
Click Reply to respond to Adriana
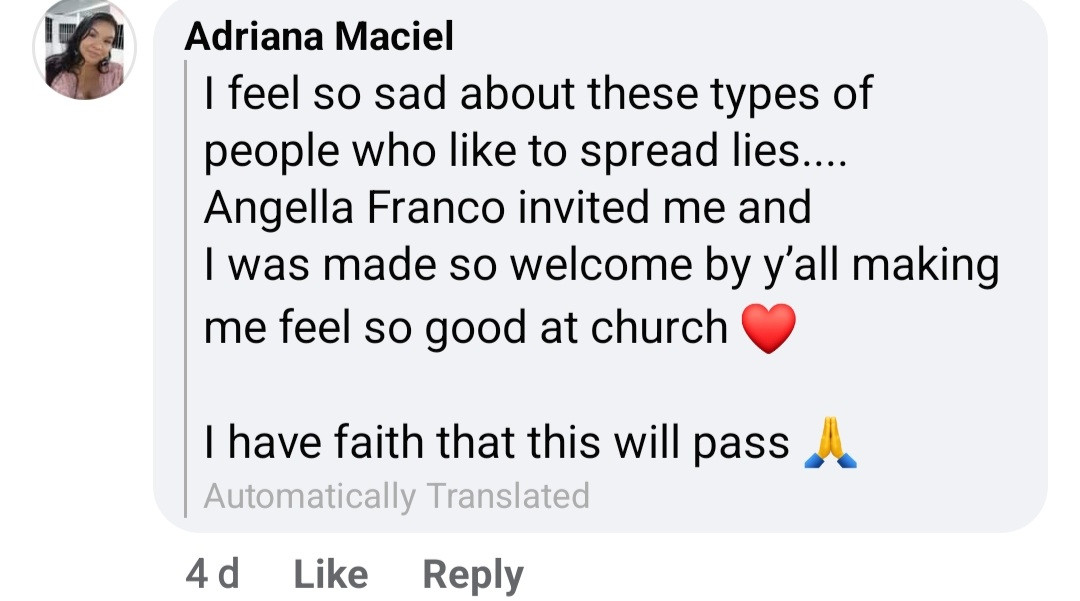click(x=472, y=573)
